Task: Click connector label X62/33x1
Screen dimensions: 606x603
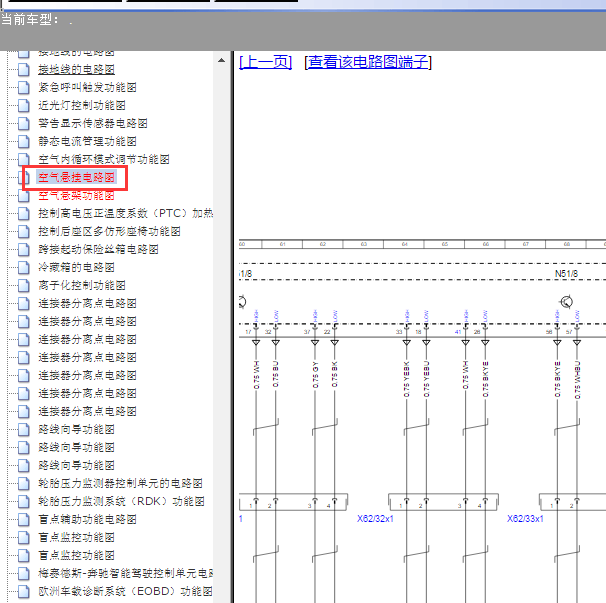Action: click(x=525, y=519)
